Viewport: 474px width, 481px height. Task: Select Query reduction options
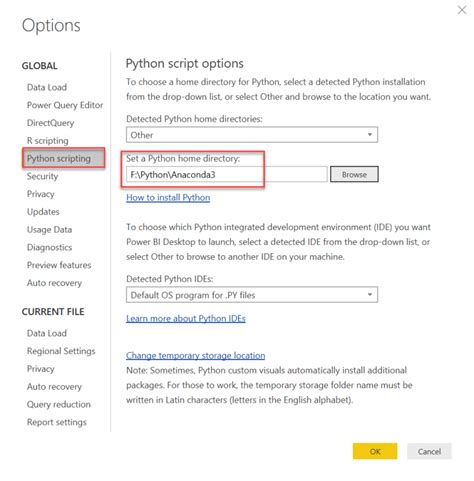[x=59, y=404]
